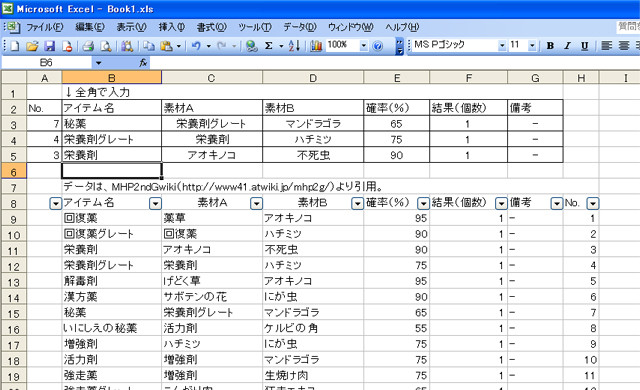
Task: Open the Chart Wizard icon
Action: pos(316,46)
